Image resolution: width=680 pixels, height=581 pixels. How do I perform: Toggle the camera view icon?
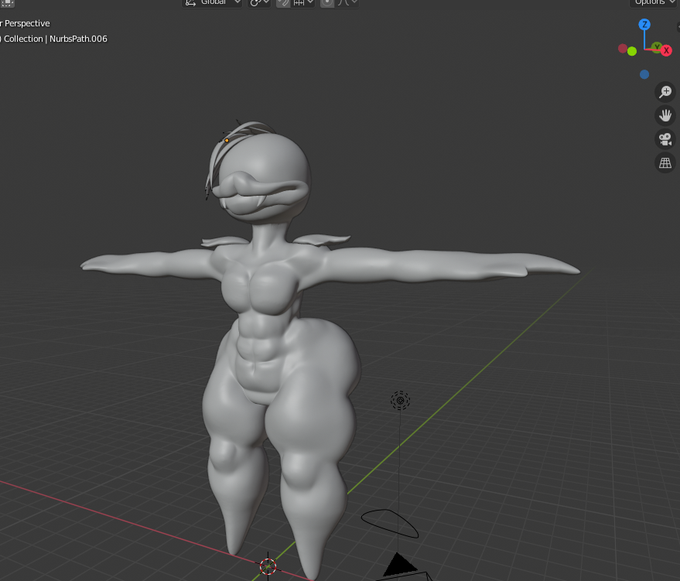(665, 139)
